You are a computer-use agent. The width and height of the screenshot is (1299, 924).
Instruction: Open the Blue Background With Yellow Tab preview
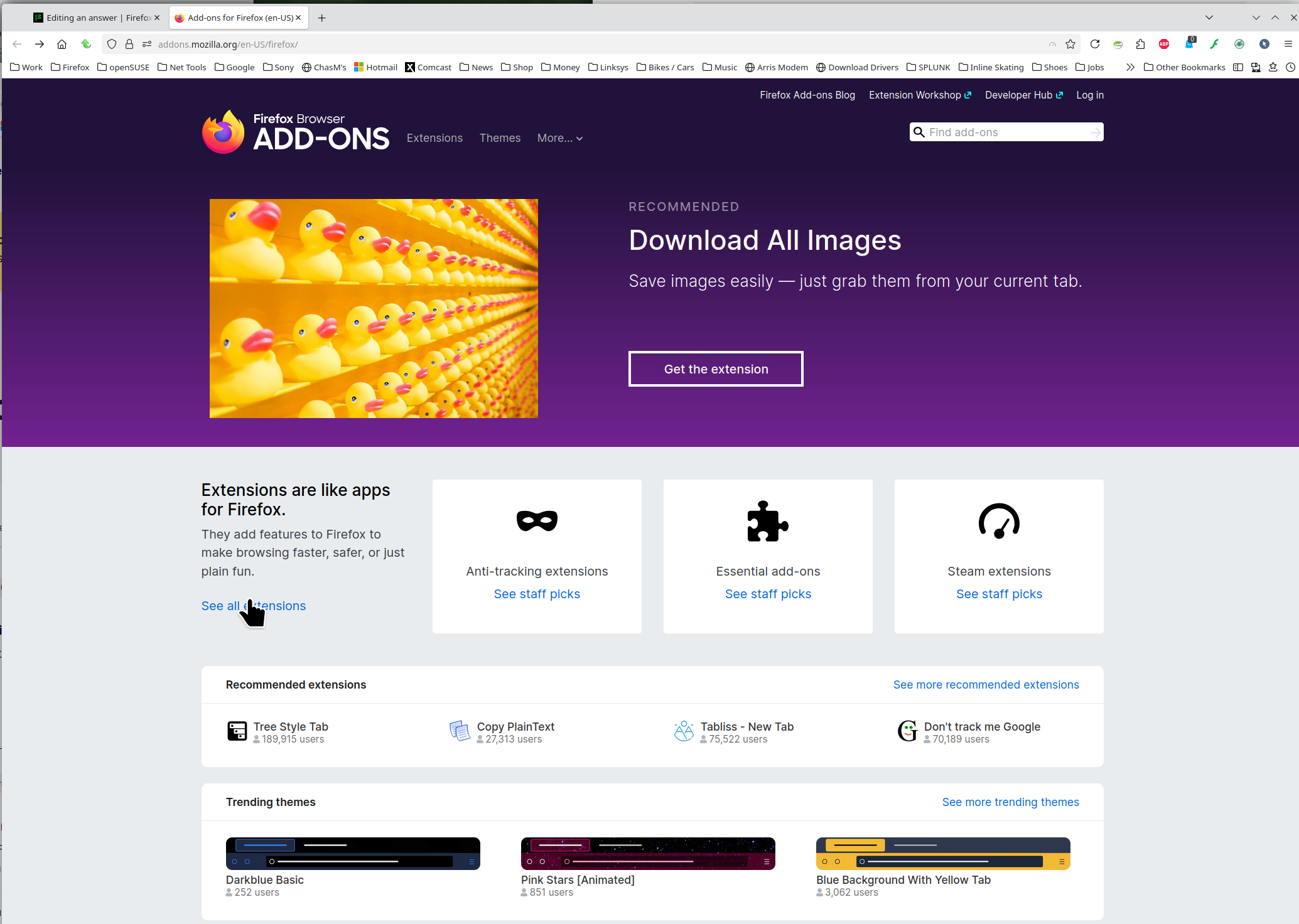pyautogui.click(x=943, y=854)
